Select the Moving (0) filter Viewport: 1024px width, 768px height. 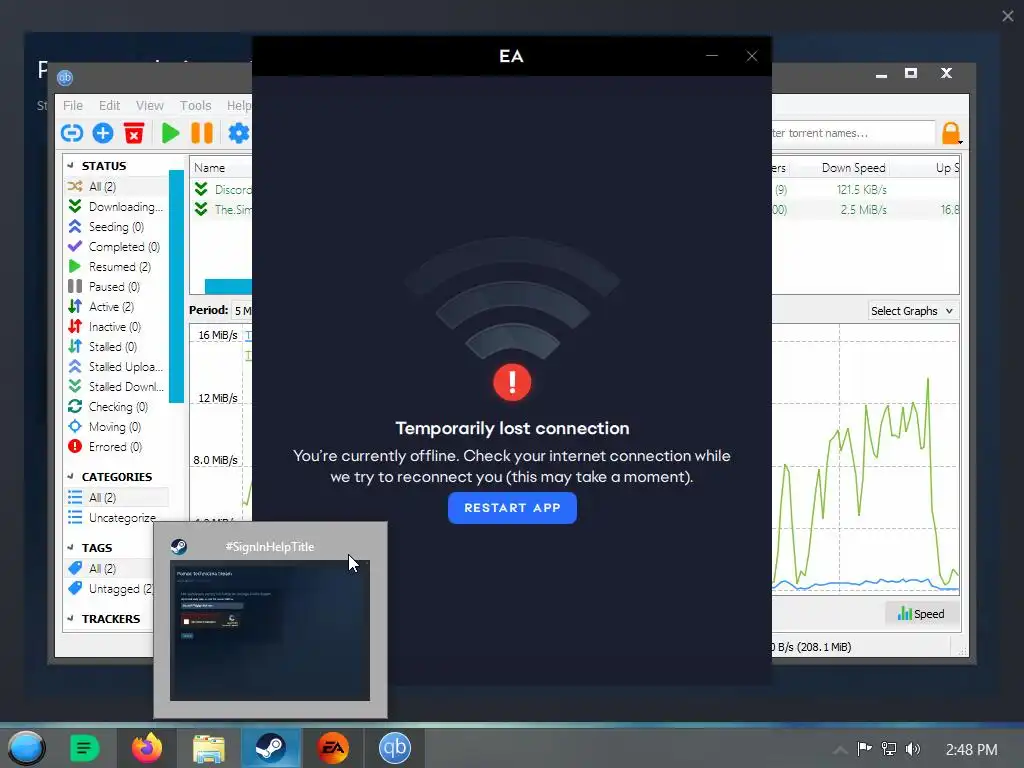pyautogui.click(x=116, y=426)
